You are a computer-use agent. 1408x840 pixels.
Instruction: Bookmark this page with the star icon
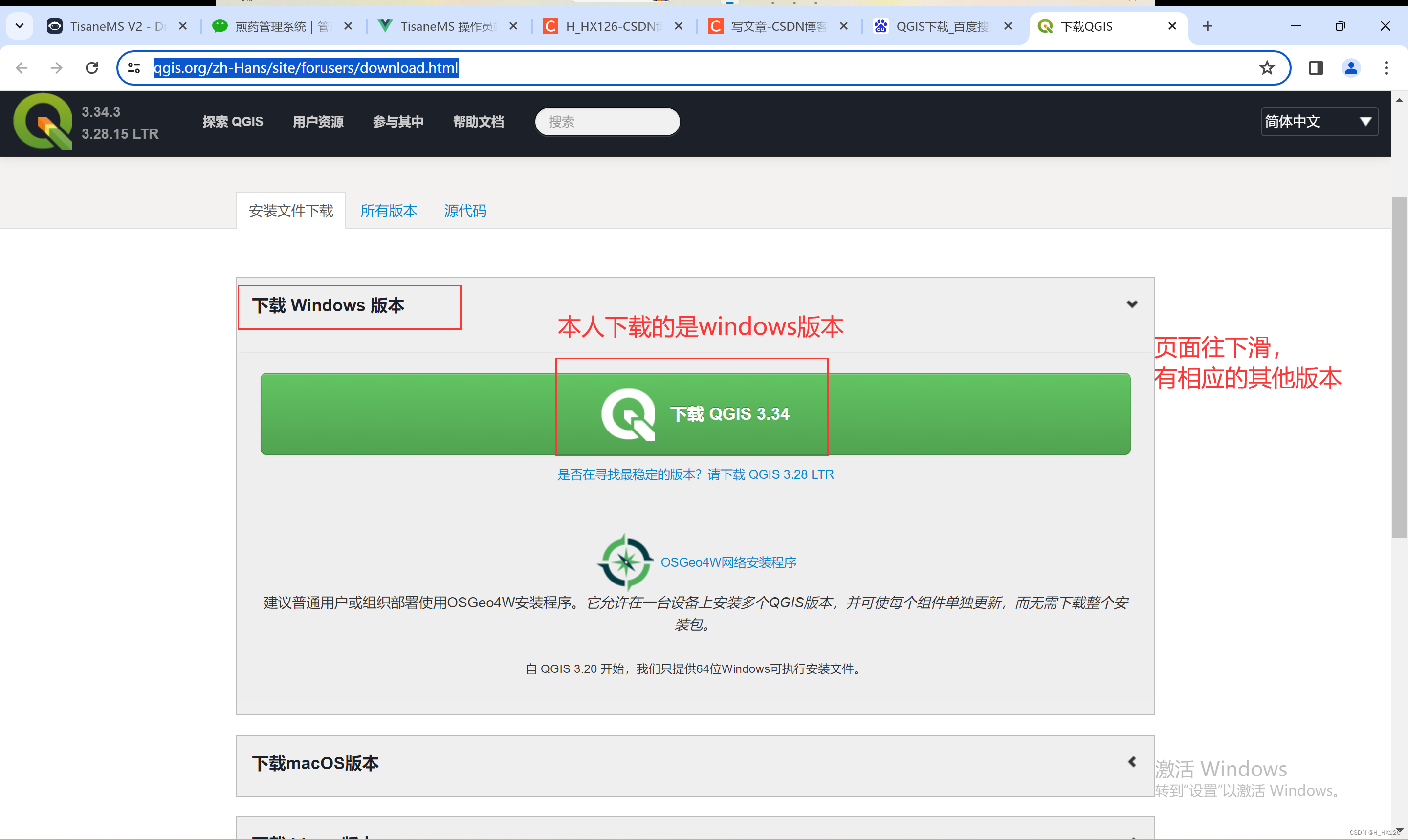pyautogui.click(x=1266, y=68)
